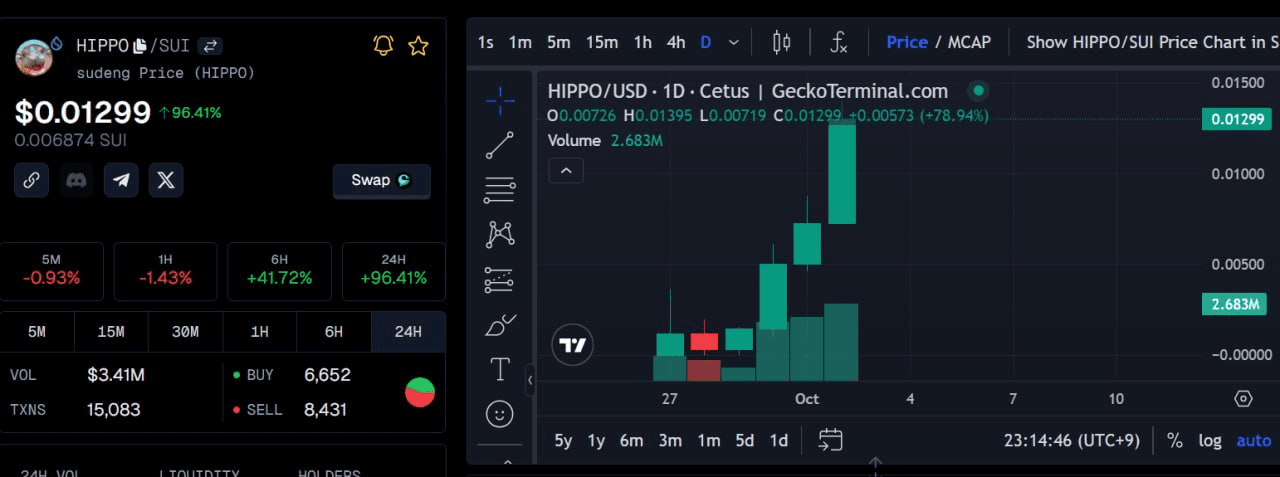Select the brush drawing tool
1280x477 pixels.
[500, 325]
